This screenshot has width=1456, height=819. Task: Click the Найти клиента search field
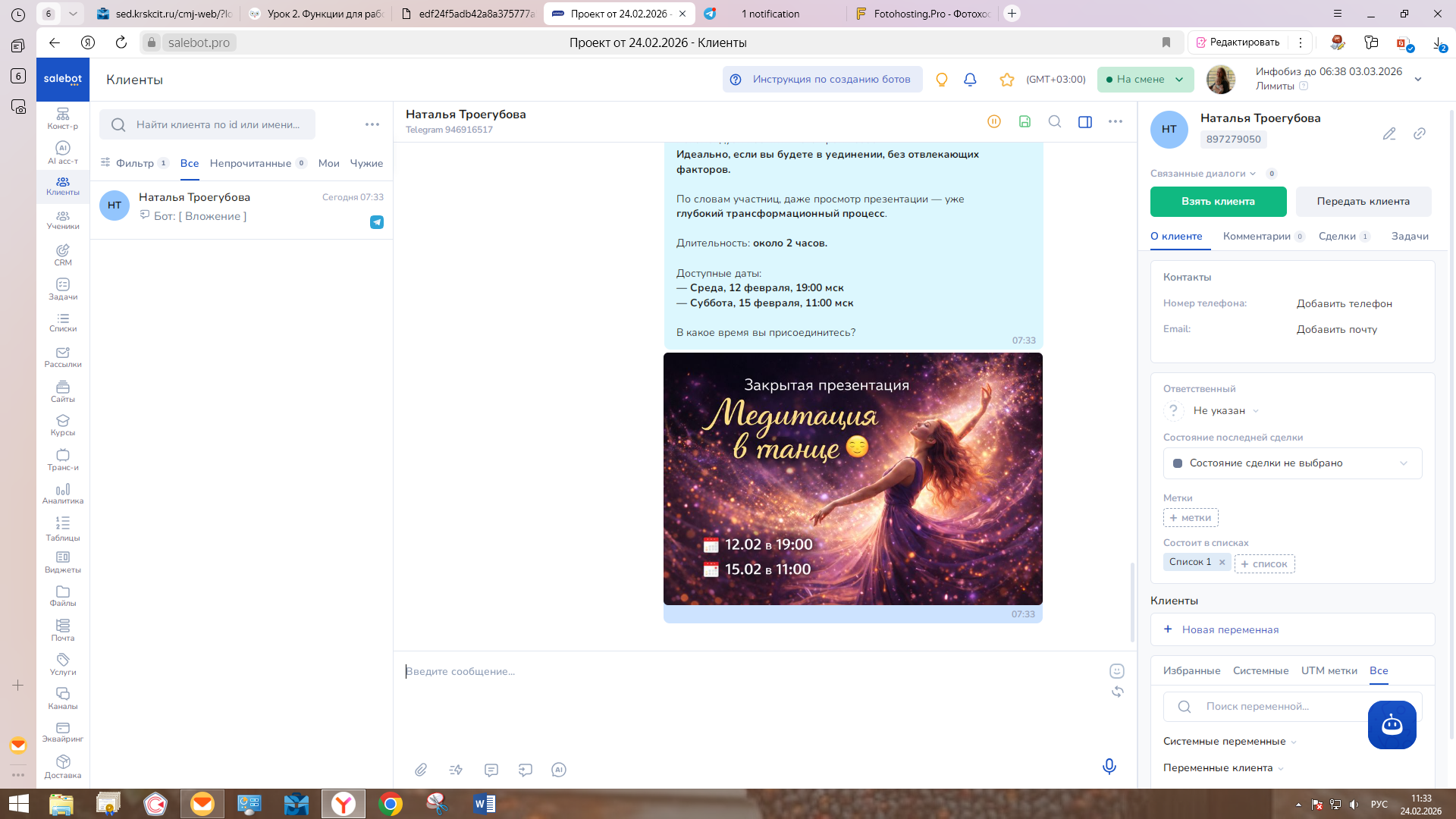(x=217, y=125)
